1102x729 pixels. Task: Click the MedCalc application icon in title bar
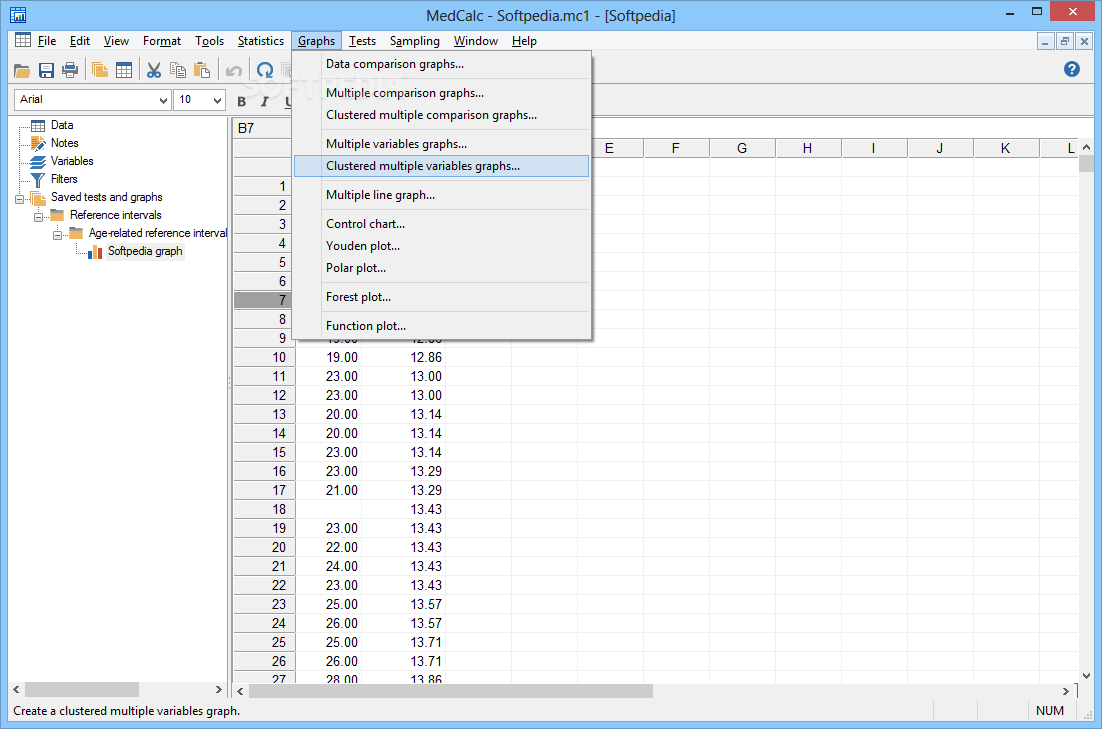tap(18, 15)
